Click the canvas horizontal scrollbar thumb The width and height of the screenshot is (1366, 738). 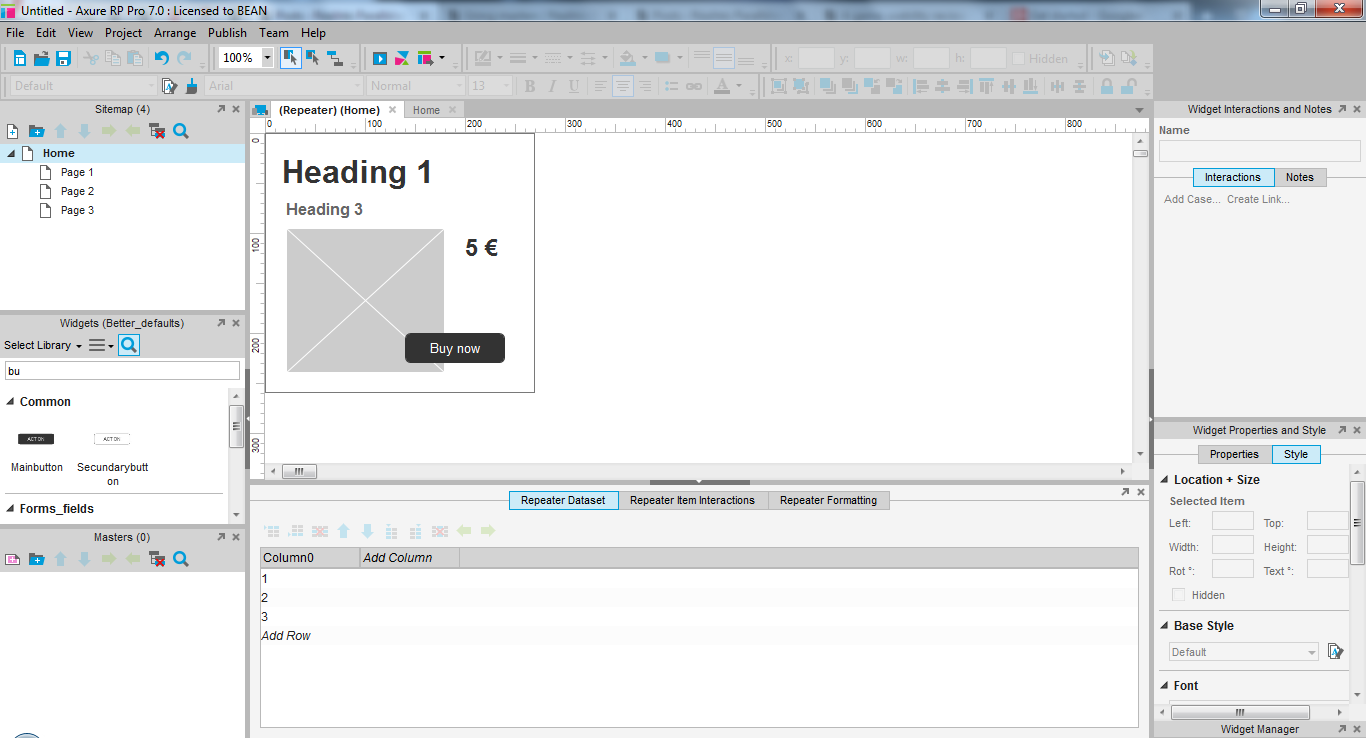pos(299,472)
